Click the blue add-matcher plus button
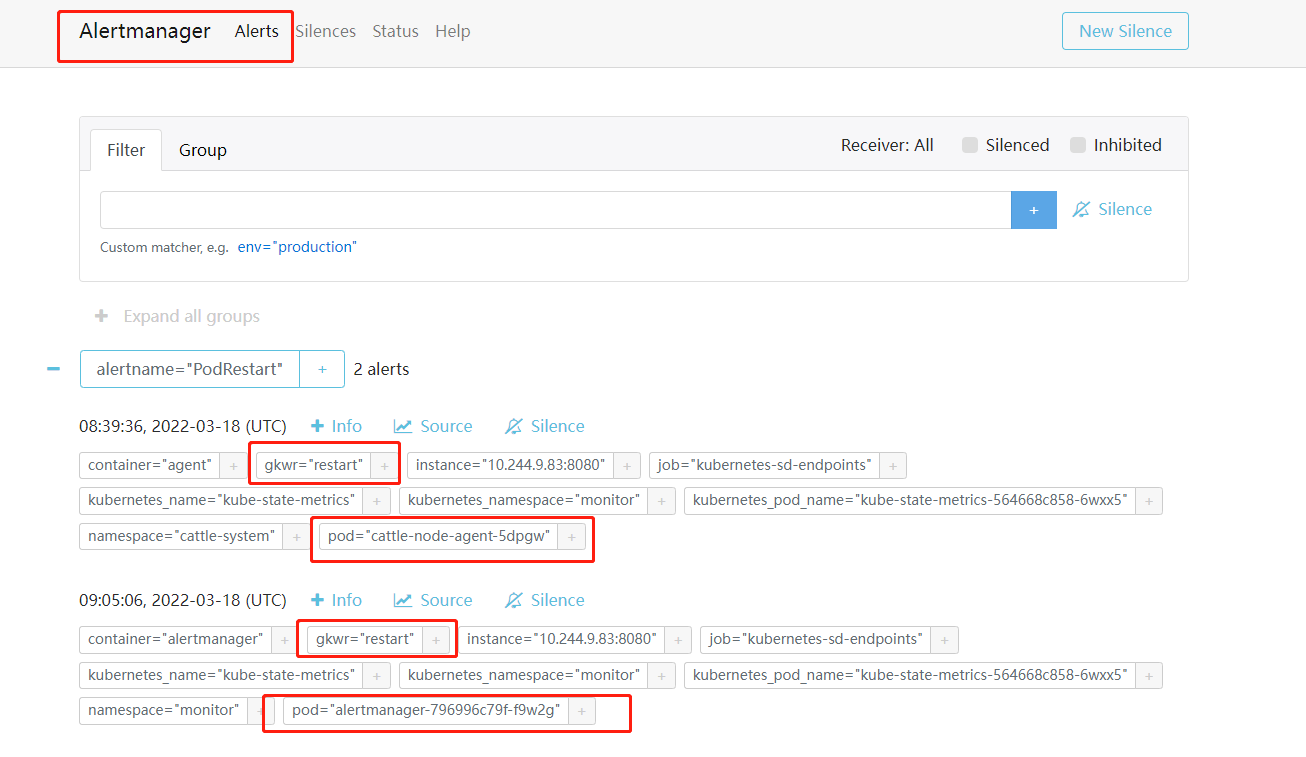Screen dimensions: 1306x757 click(1034, 210)
